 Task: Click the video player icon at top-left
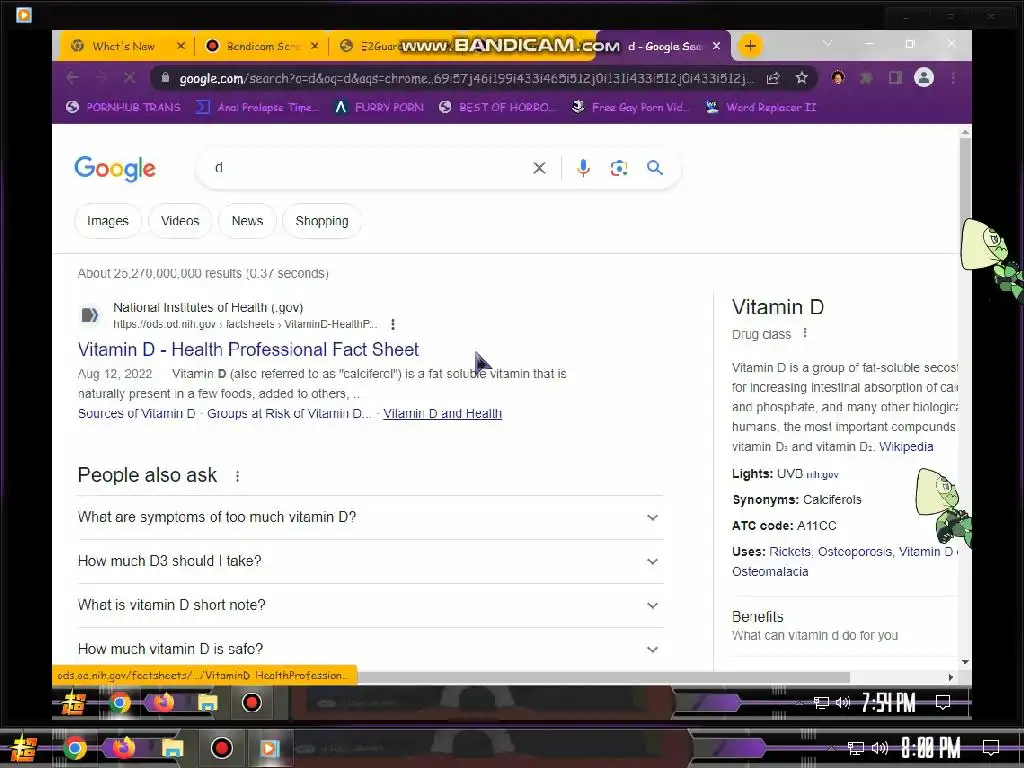click(x=24, y=14)
